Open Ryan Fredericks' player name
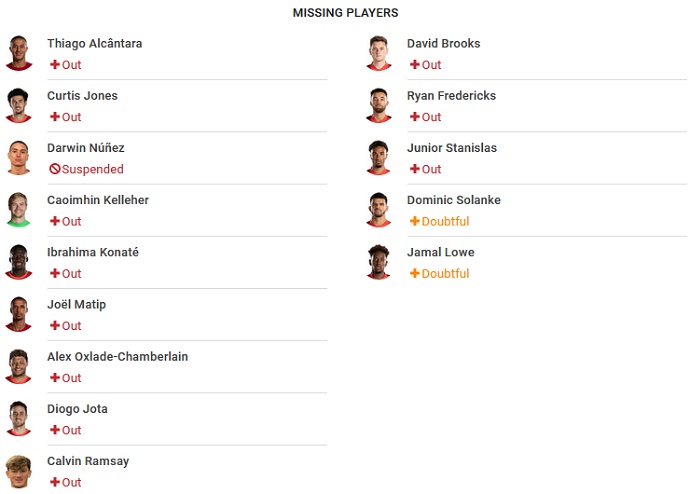Screen dimensions: 690x494 click(x=451, y=96)
